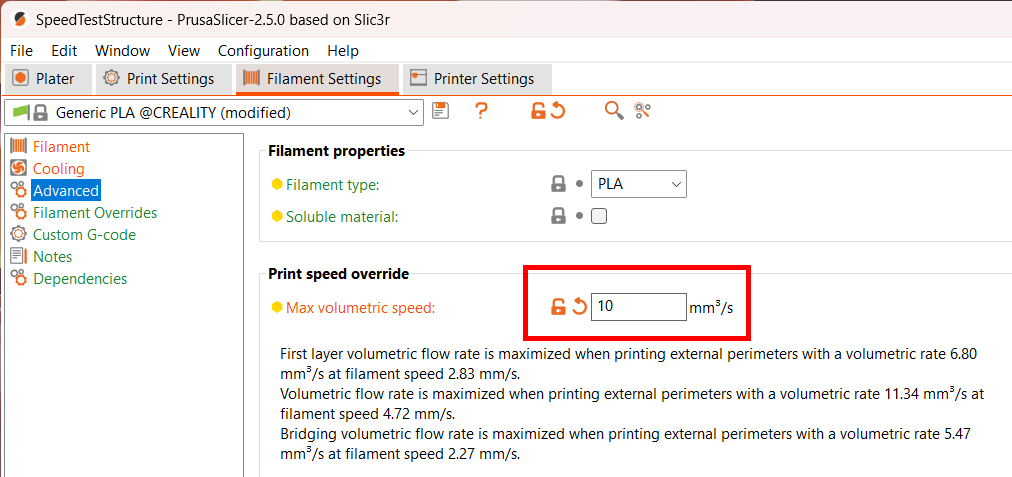
Task: Click the lock icon next to Filament type
Action: [x=559, y=184]
